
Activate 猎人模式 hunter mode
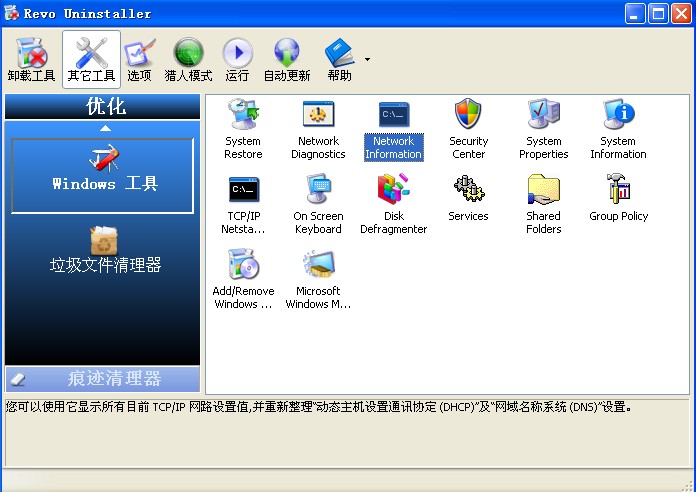(x=188, y=60)
